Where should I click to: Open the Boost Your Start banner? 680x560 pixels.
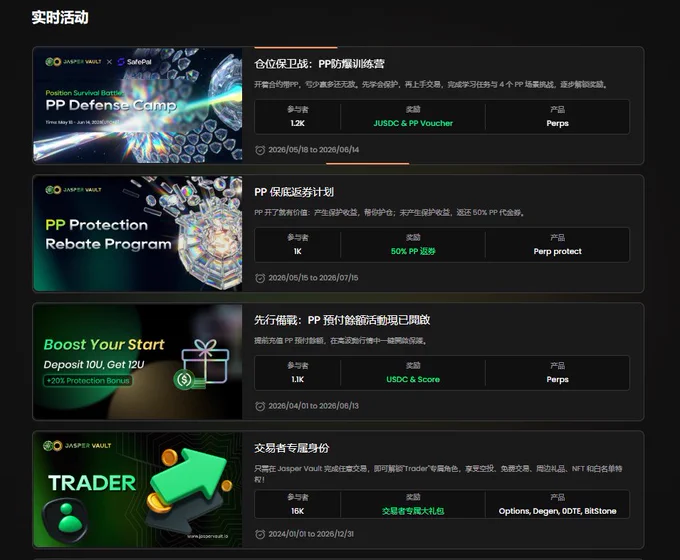[137, 361]
